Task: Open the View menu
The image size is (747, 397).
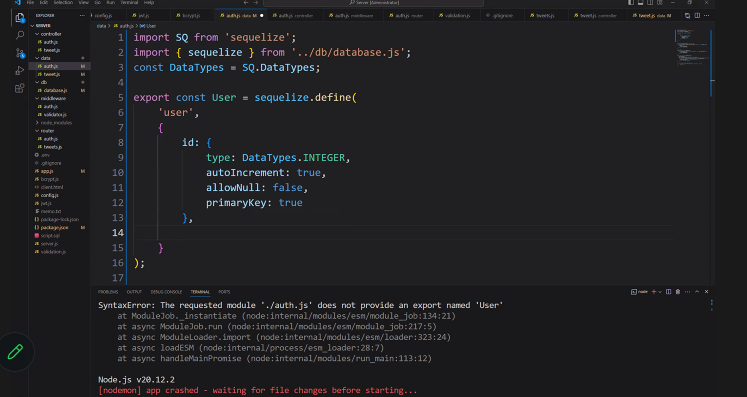Action: pos(83,2)
